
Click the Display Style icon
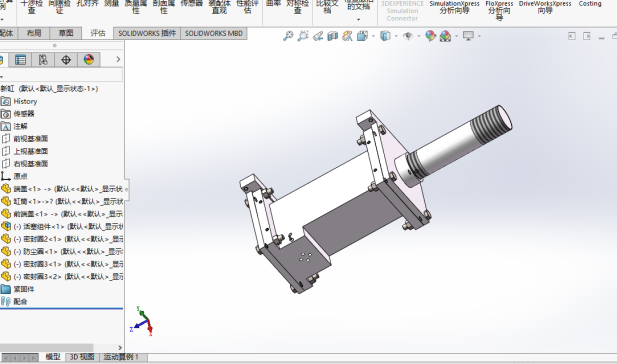coord(385,36)
